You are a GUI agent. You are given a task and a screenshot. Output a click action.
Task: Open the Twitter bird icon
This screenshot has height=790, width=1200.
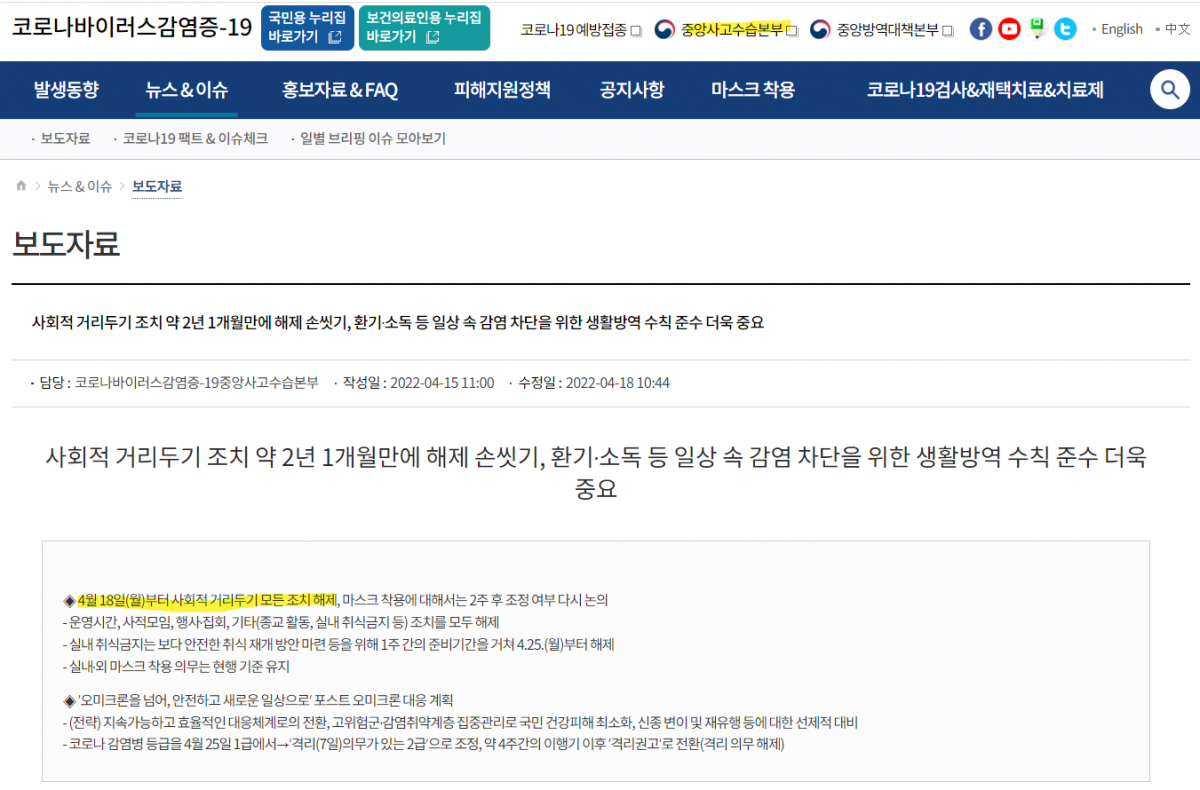pyautogui.click(x=1066, y=29)
